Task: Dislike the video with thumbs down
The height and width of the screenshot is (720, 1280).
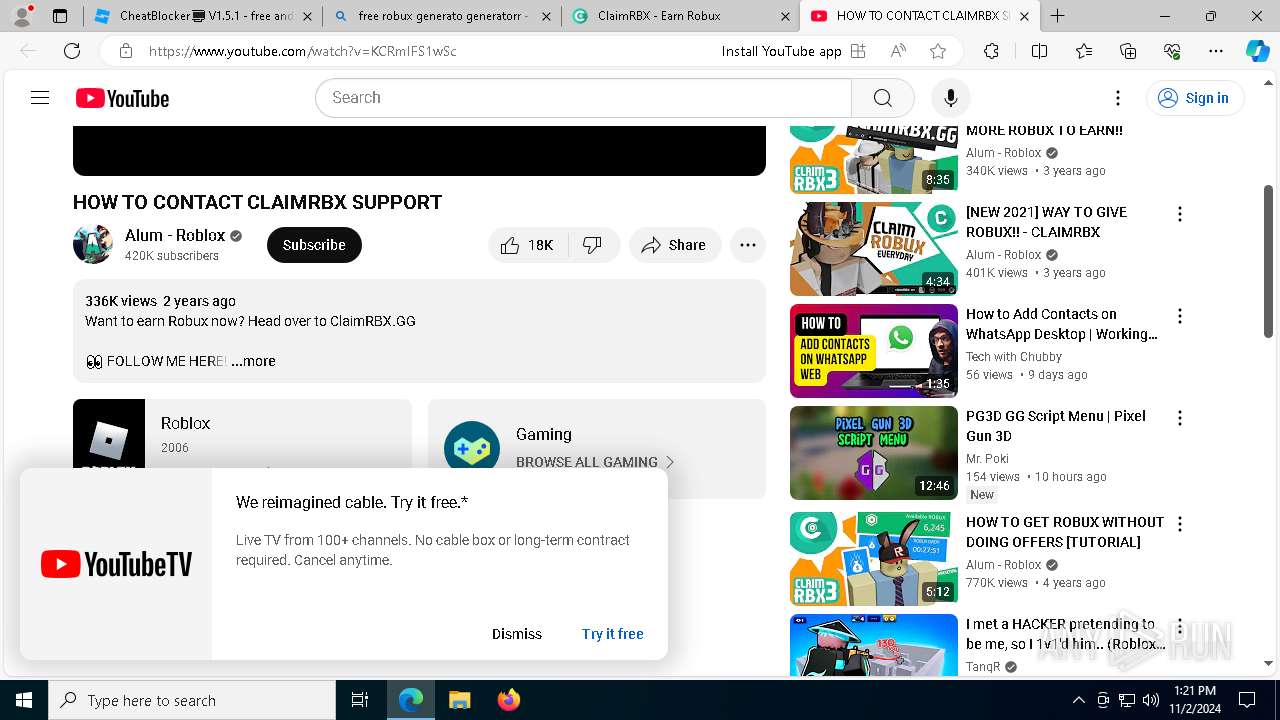Action: click(x=593, y=245)
